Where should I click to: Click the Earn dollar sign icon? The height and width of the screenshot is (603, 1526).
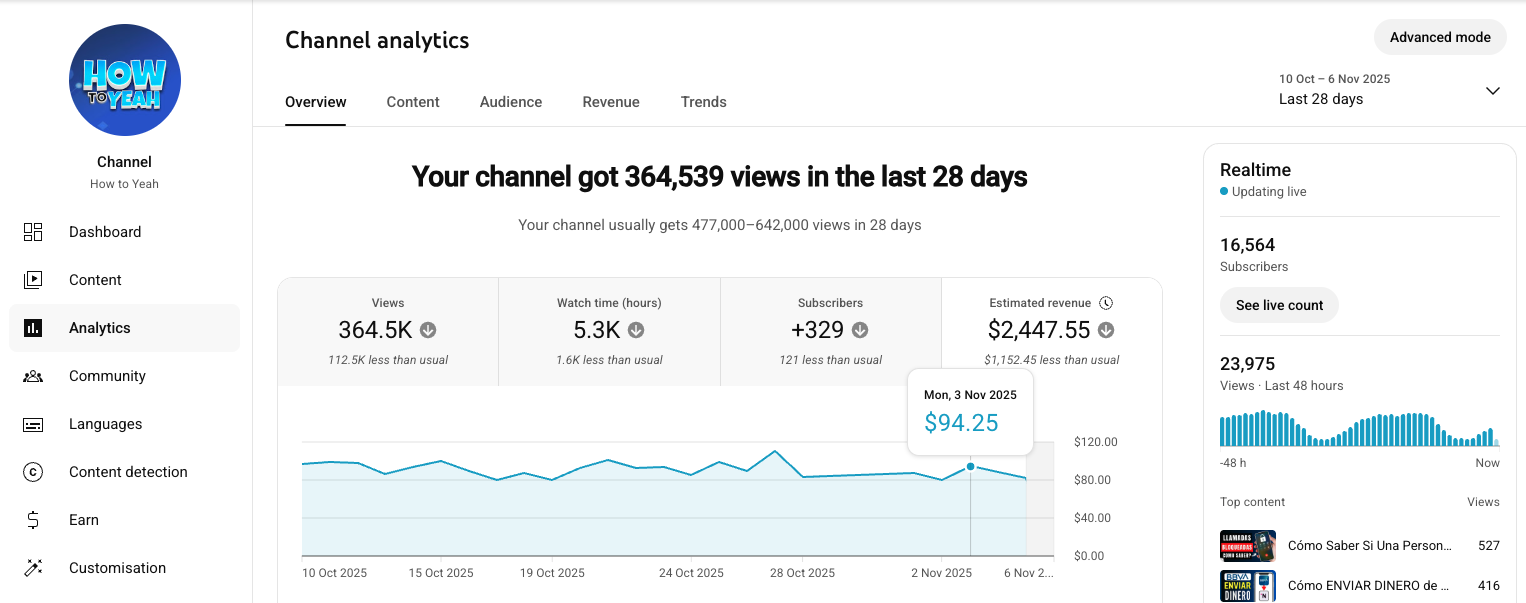coord(33,520)
